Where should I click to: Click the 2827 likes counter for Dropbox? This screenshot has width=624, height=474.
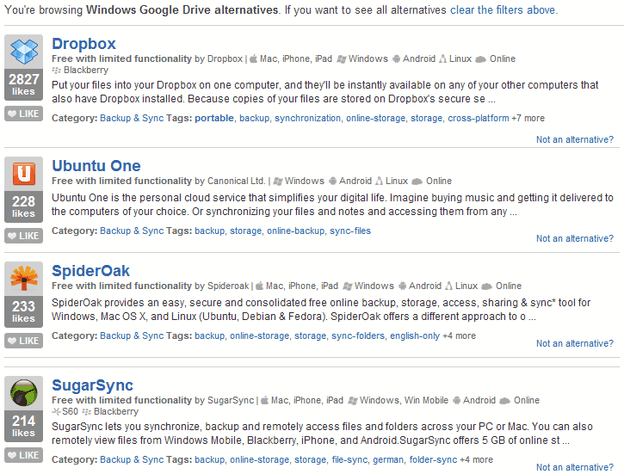[x=23, y=85]
